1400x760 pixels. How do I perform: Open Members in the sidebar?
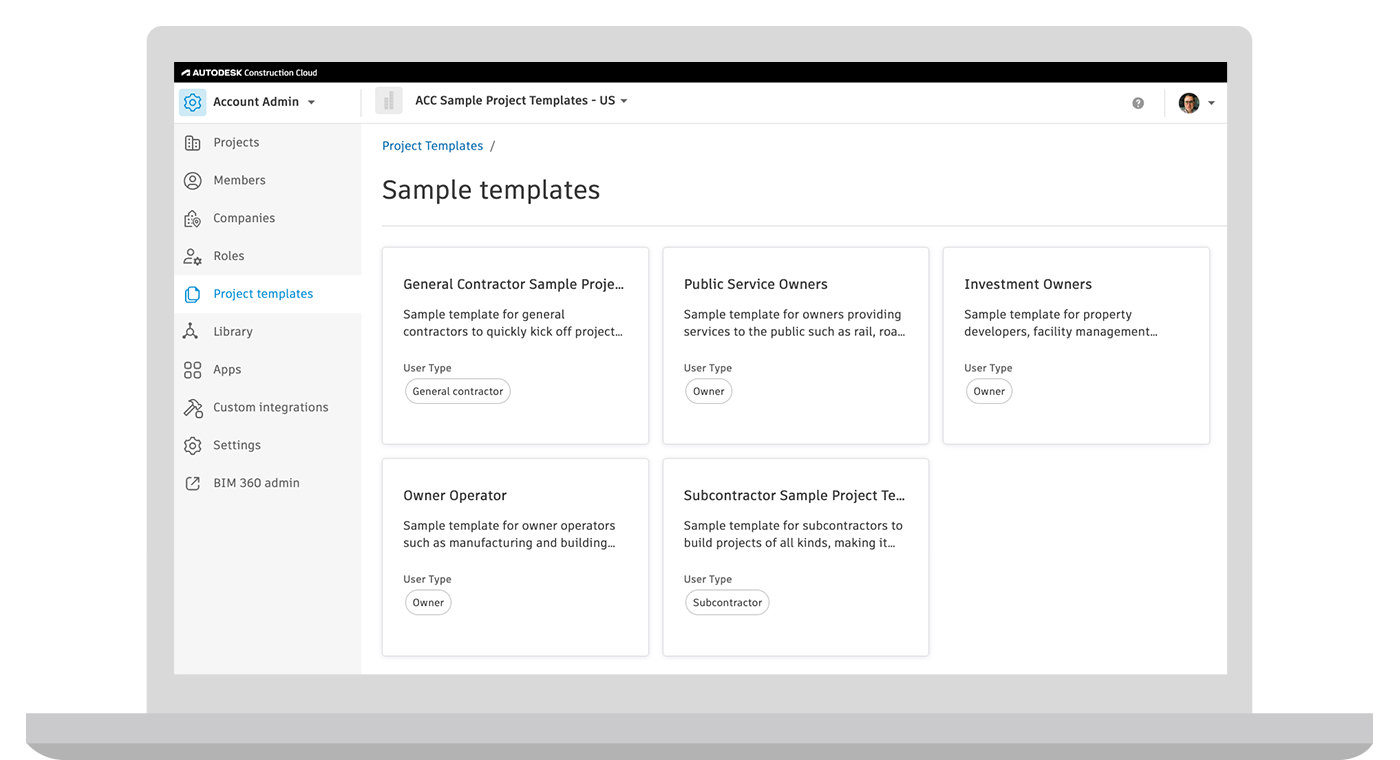click(x=268, y=181)
